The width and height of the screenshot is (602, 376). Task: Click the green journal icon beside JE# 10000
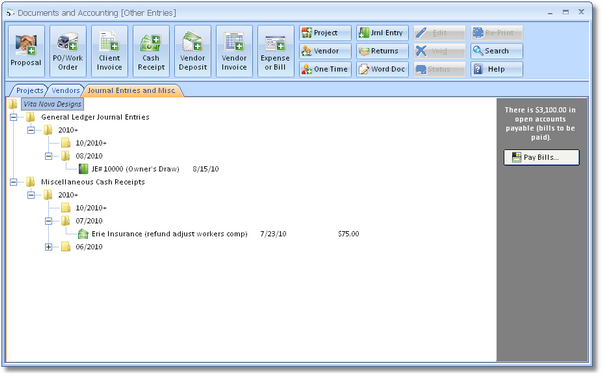pos(83,169)
